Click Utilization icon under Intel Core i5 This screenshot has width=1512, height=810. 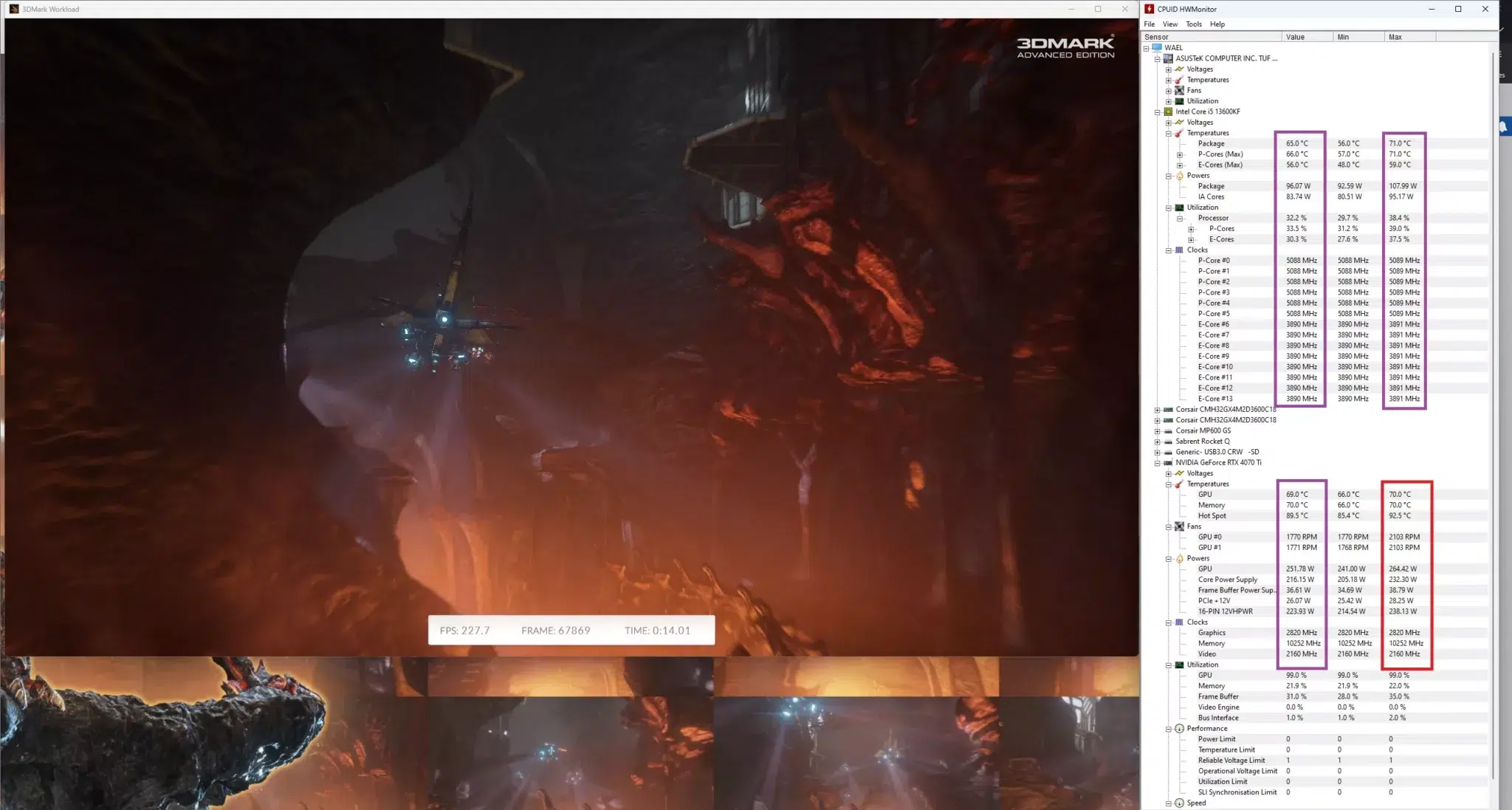pyautogui.click(x=1179, y=207)
